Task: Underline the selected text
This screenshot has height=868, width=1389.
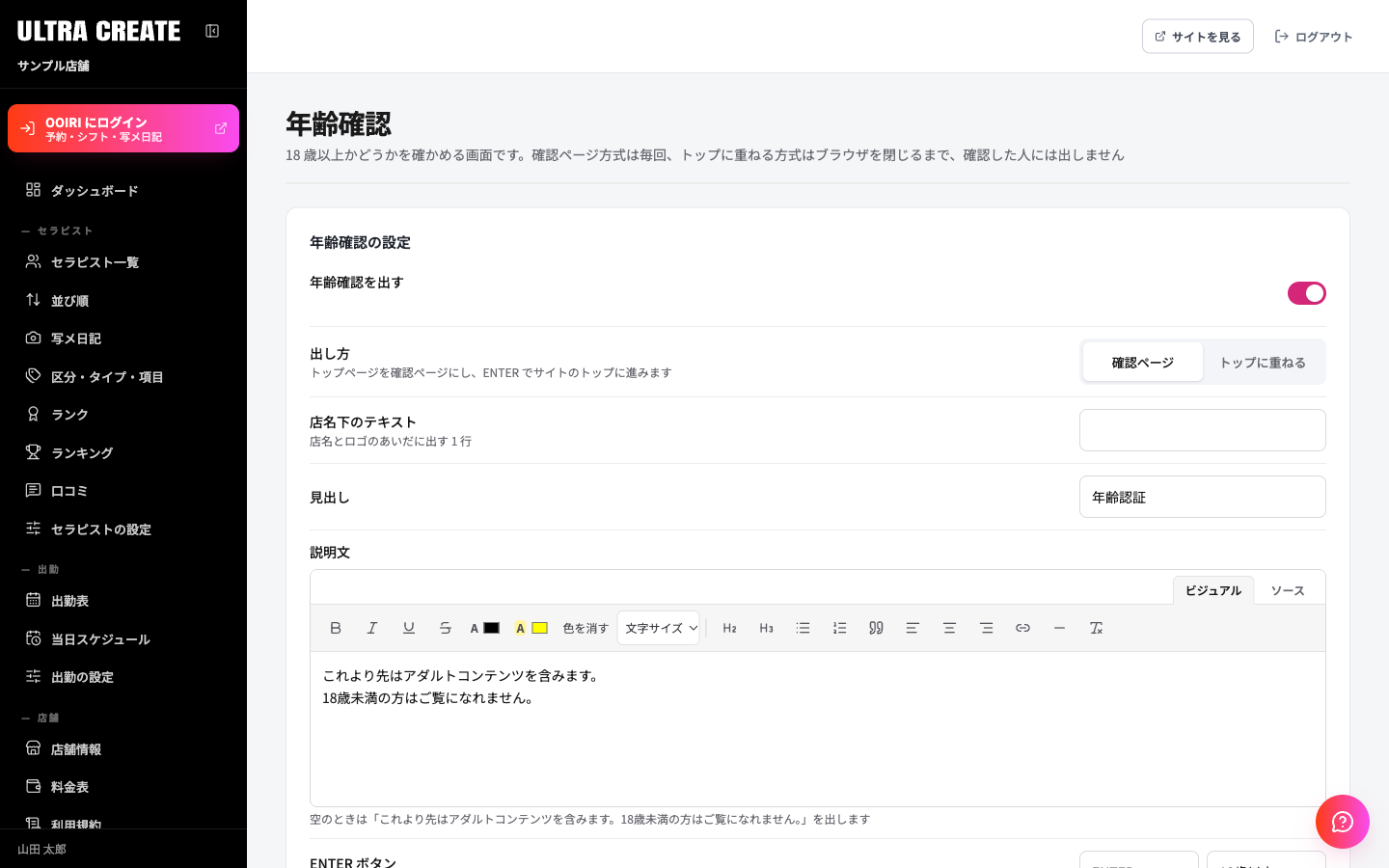Action: pos(409,628)
